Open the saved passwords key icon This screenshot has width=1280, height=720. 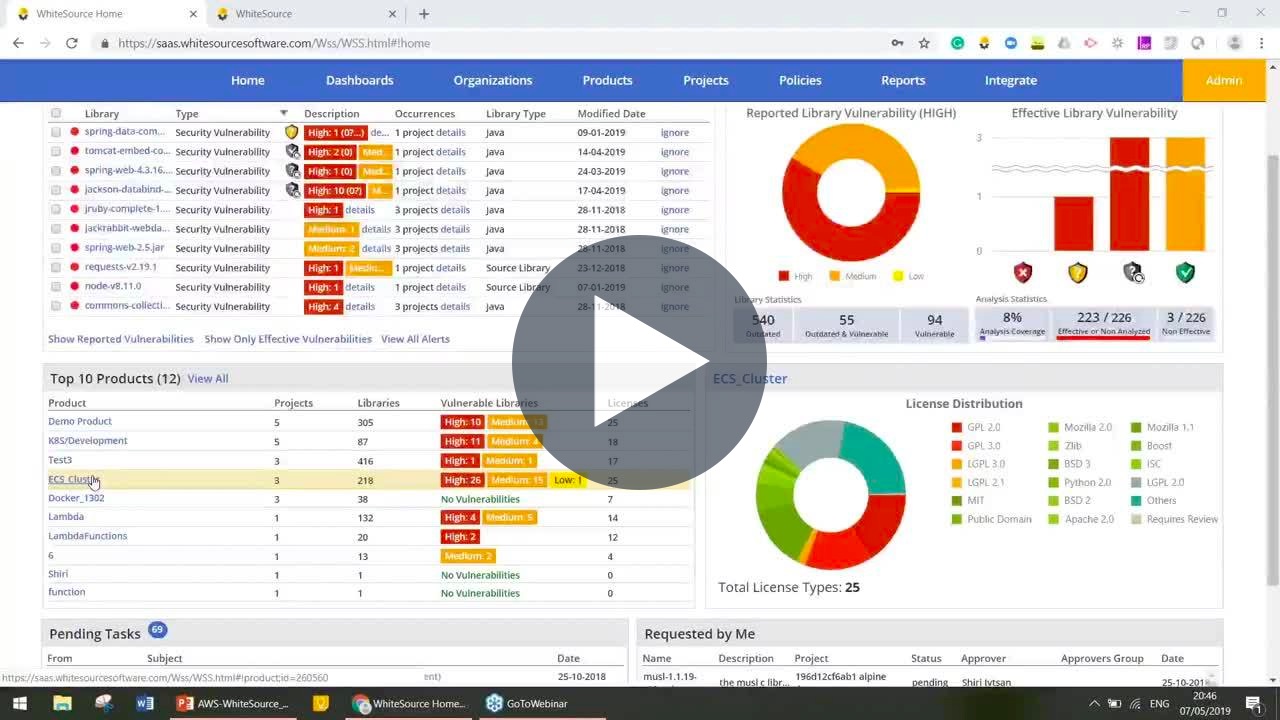(x=897, y=43)
